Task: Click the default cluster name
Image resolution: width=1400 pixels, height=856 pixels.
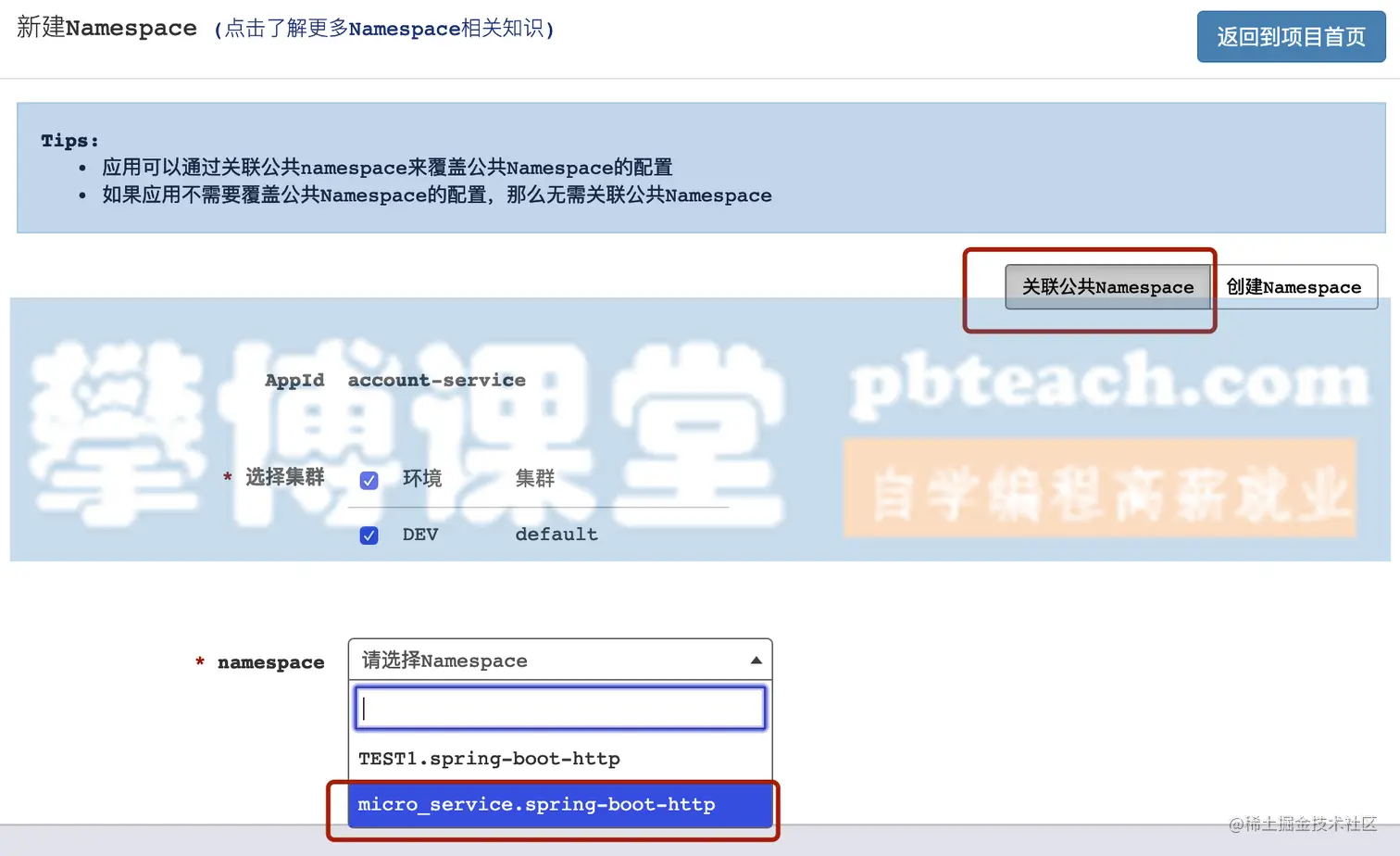Action: [x=556, y=535]
